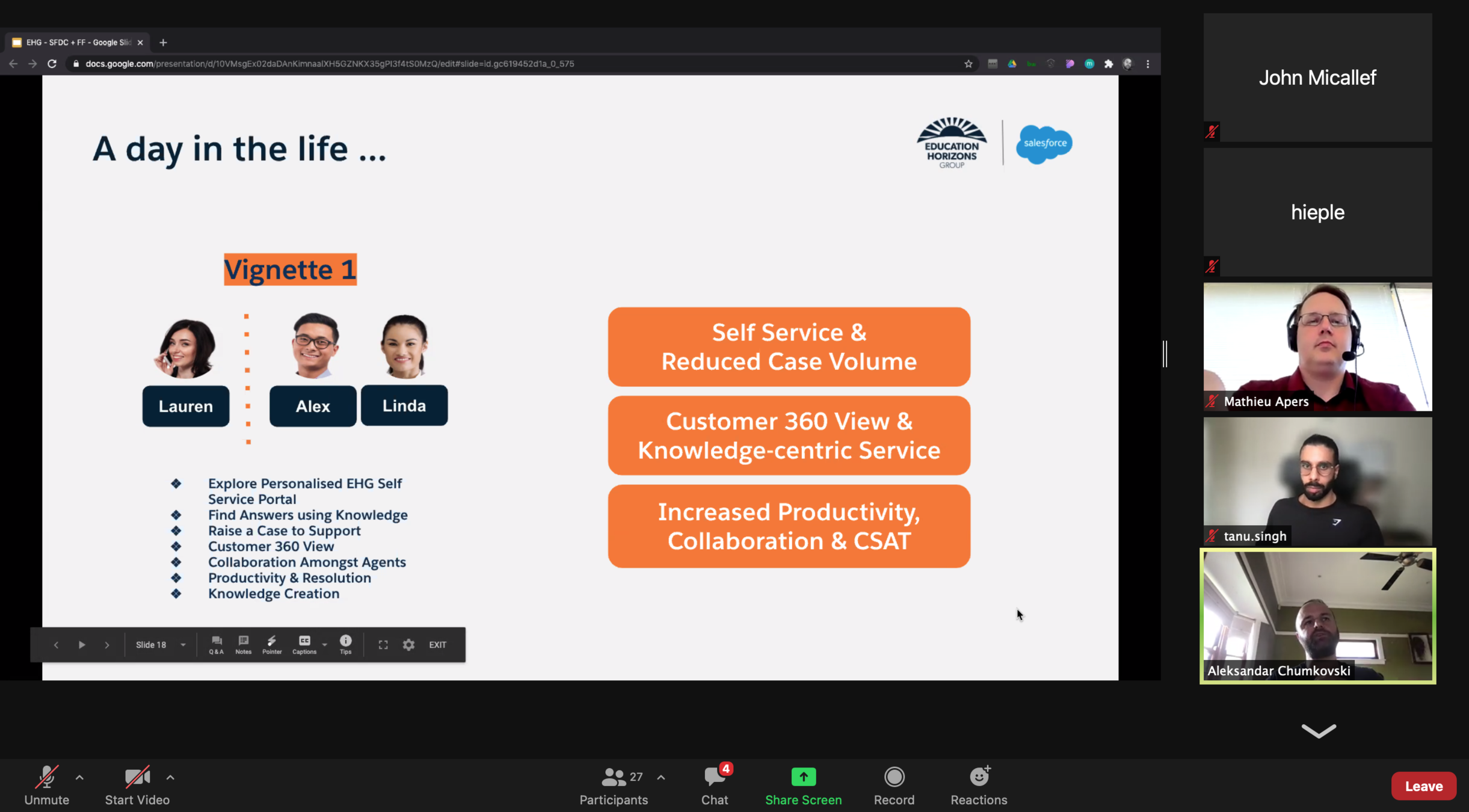Open speaker Notes in the presenter toolbar
The height and width of the screenshot is (812, 1469).
pyautogui.click(x=243, y=644)
